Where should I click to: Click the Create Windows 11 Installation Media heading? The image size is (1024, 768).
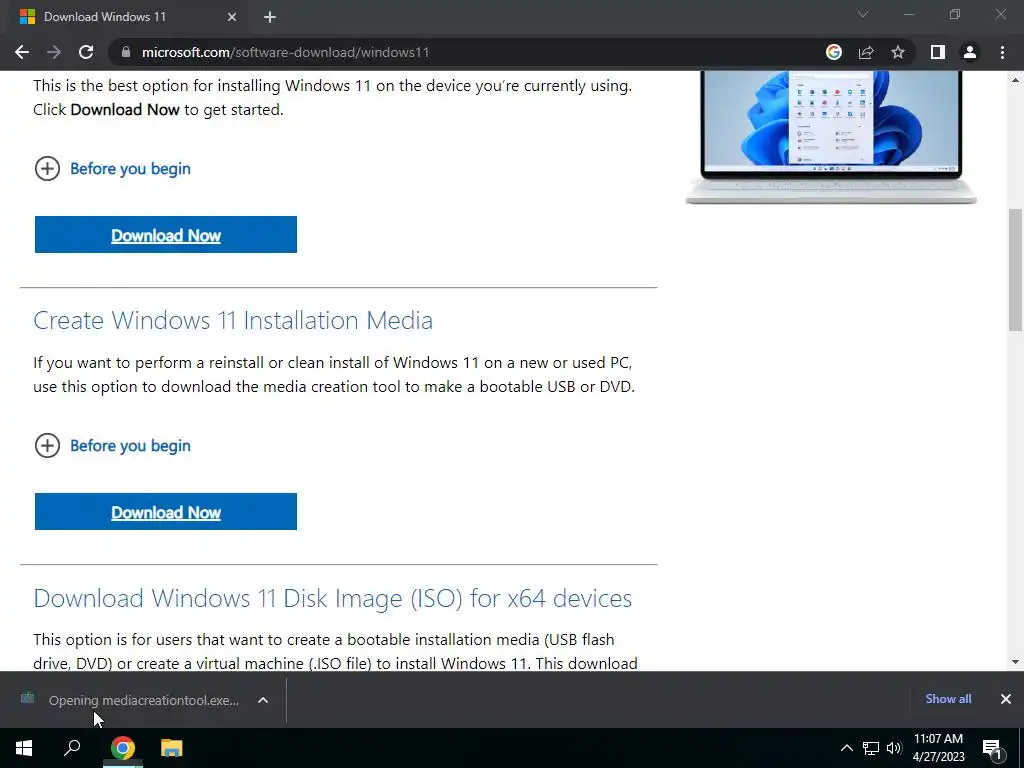coord(233,321)
